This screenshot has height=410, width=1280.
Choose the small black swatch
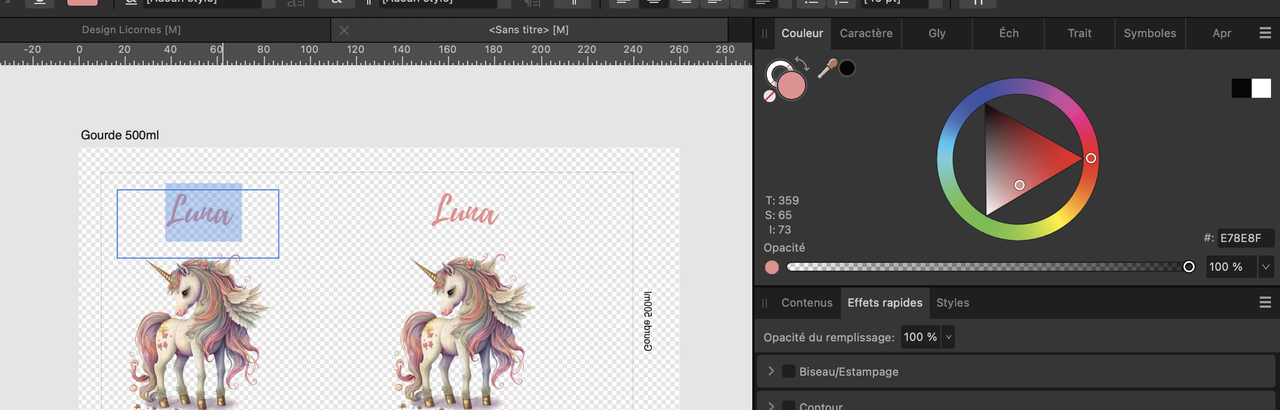1240,88
